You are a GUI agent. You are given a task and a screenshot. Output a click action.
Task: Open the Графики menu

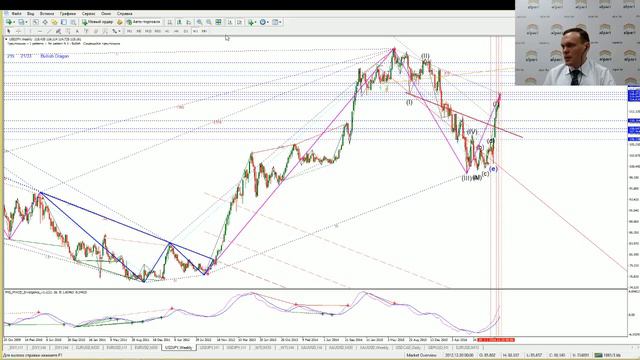(x=68, y=13)
